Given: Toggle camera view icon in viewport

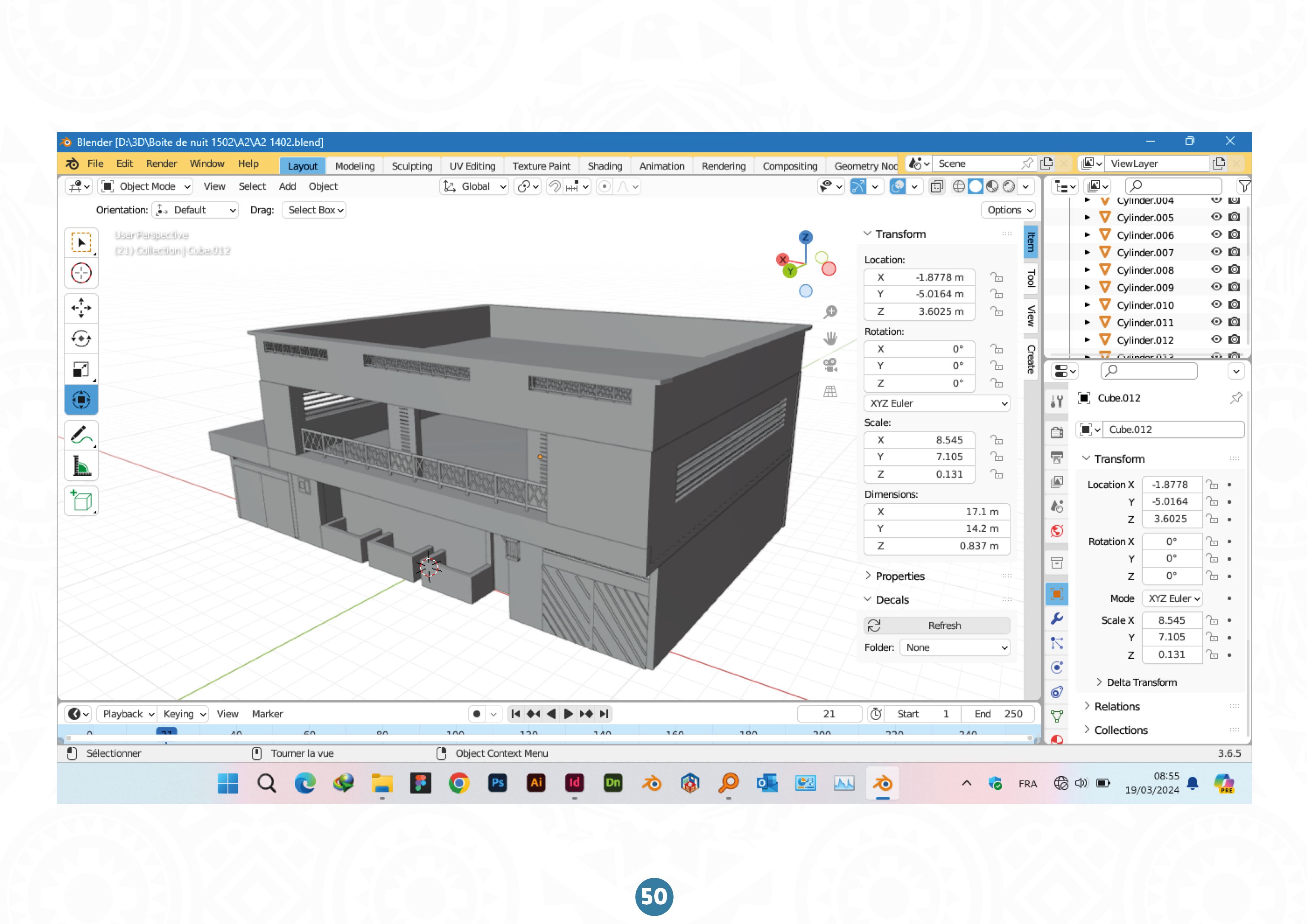Looking at the screenshot, I should 830,366.
